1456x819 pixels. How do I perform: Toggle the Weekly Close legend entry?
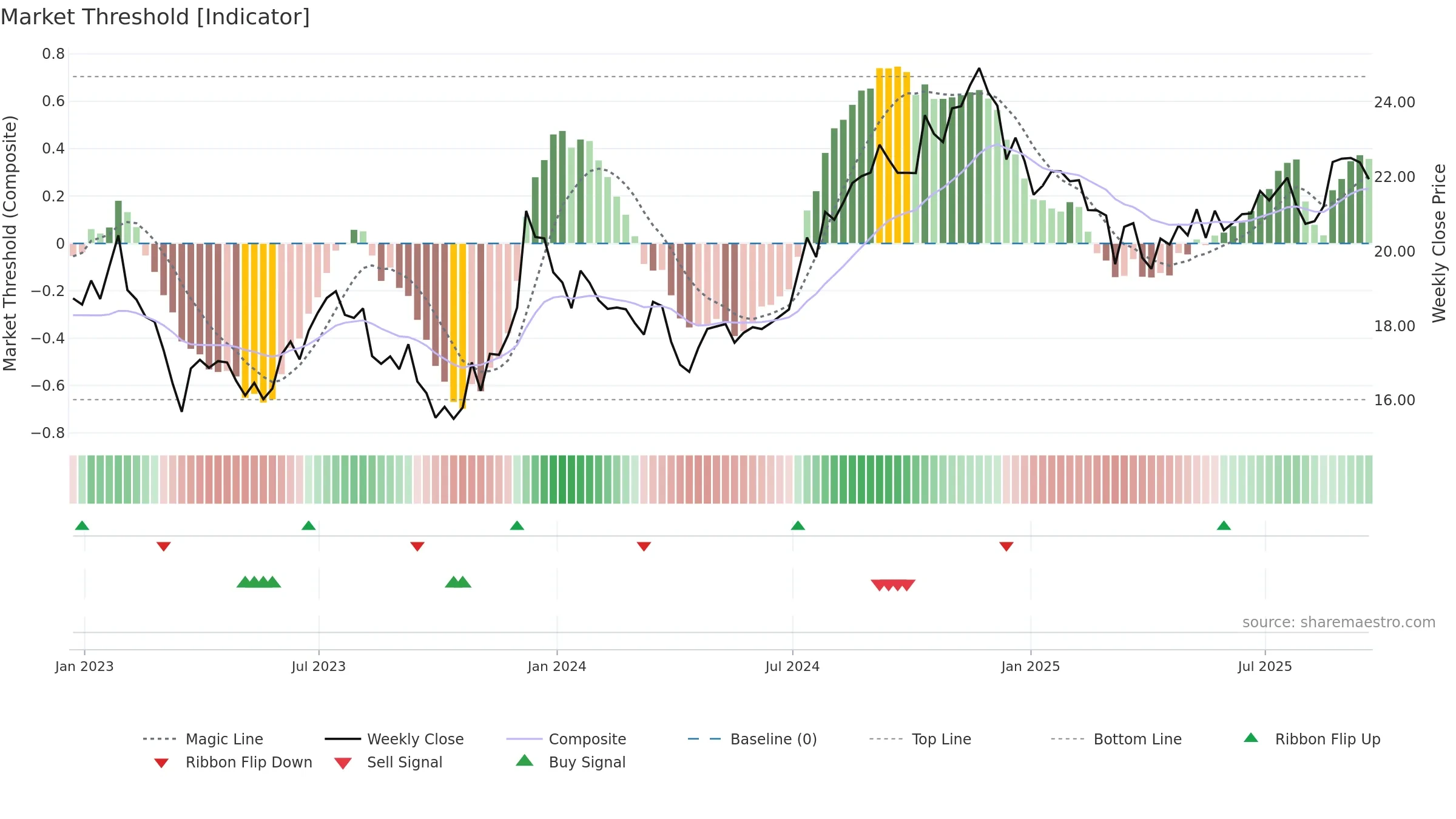pos(394,739)
